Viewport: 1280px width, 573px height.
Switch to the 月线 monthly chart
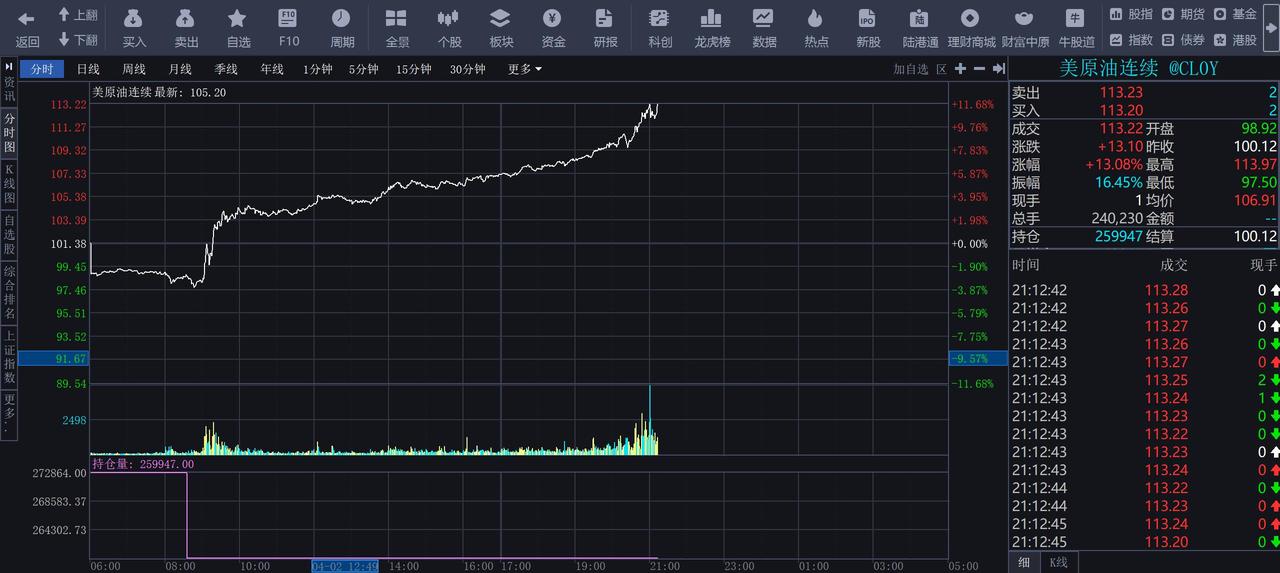(180, 69)
